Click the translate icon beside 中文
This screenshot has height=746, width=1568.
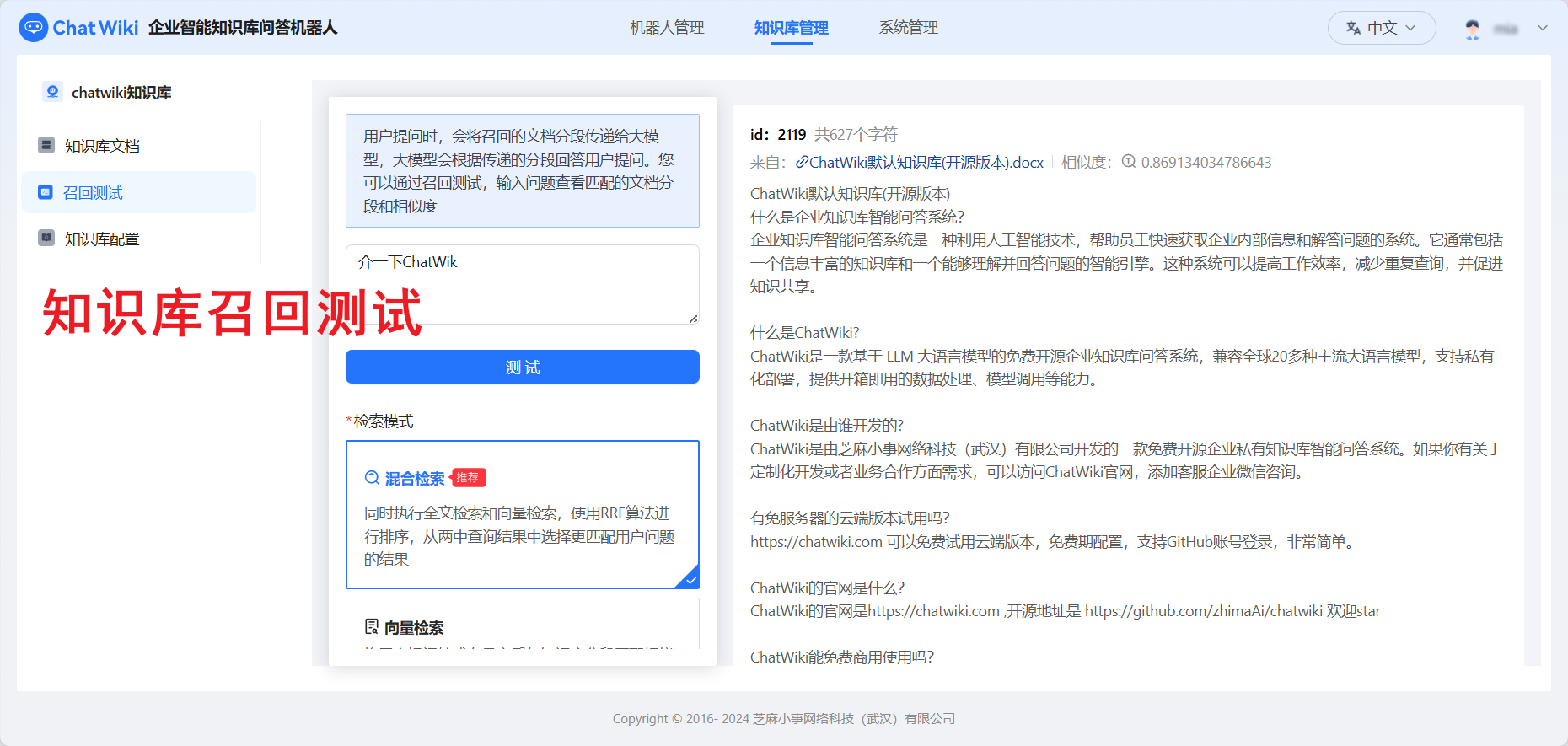coord(1354,28)
